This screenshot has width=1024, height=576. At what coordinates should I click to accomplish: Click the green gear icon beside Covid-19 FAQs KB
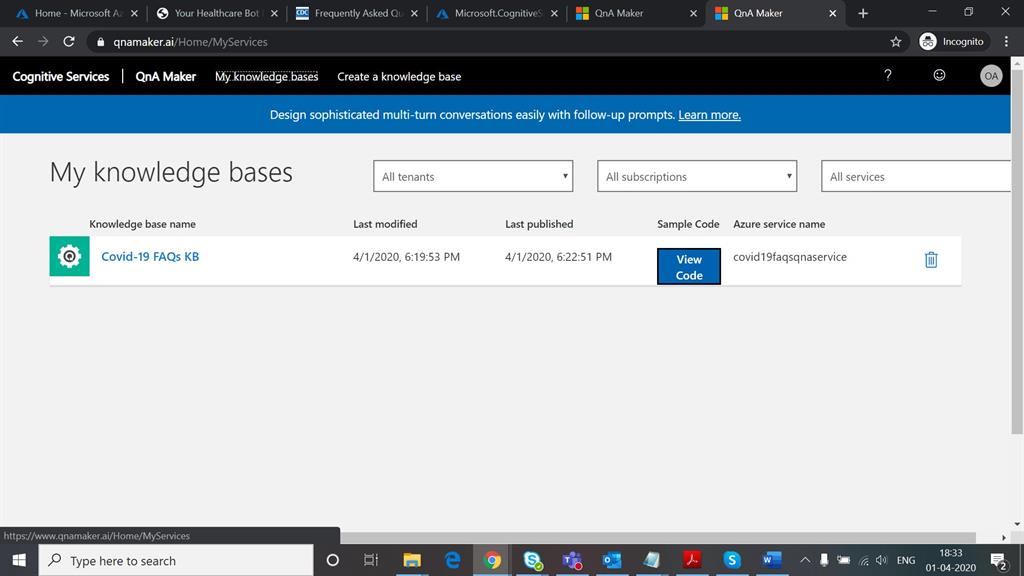tap(68, 256)
